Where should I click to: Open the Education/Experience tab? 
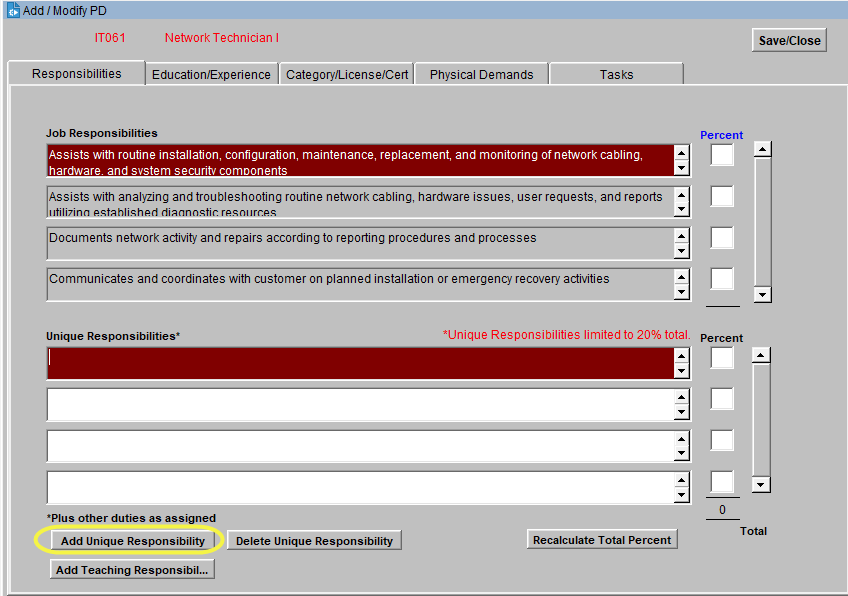(211, 75)
